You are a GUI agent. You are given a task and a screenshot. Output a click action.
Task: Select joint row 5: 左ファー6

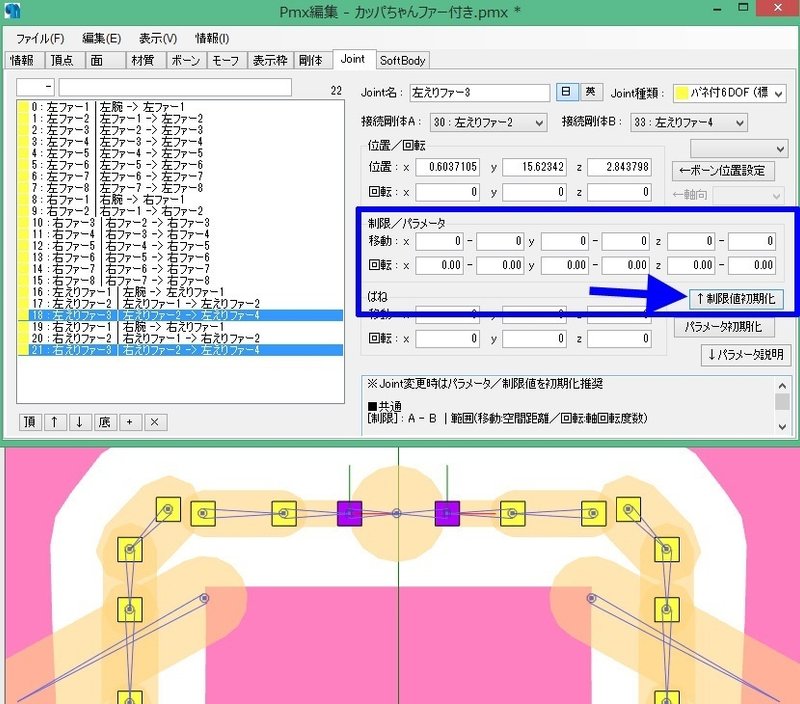point(180,165)
